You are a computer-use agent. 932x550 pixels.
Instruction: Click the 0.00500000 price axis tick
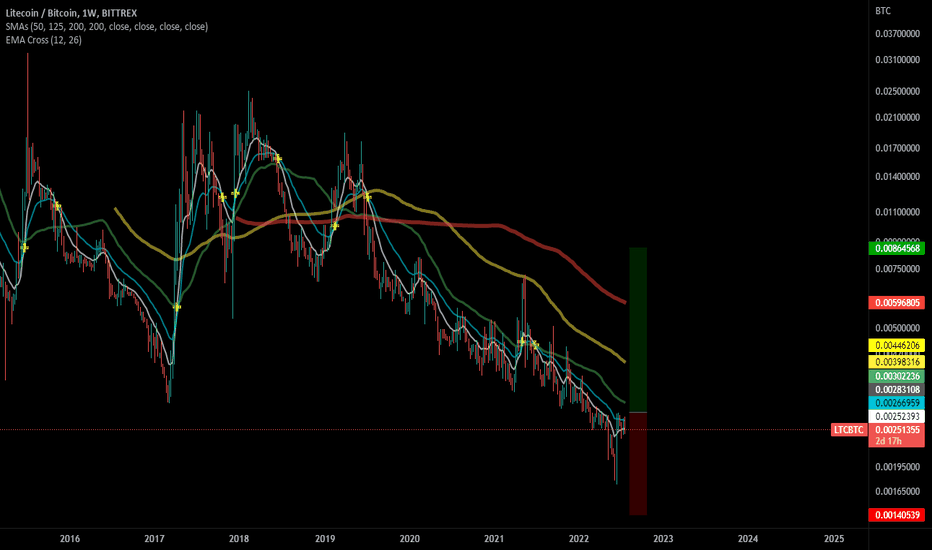[898, 328]
